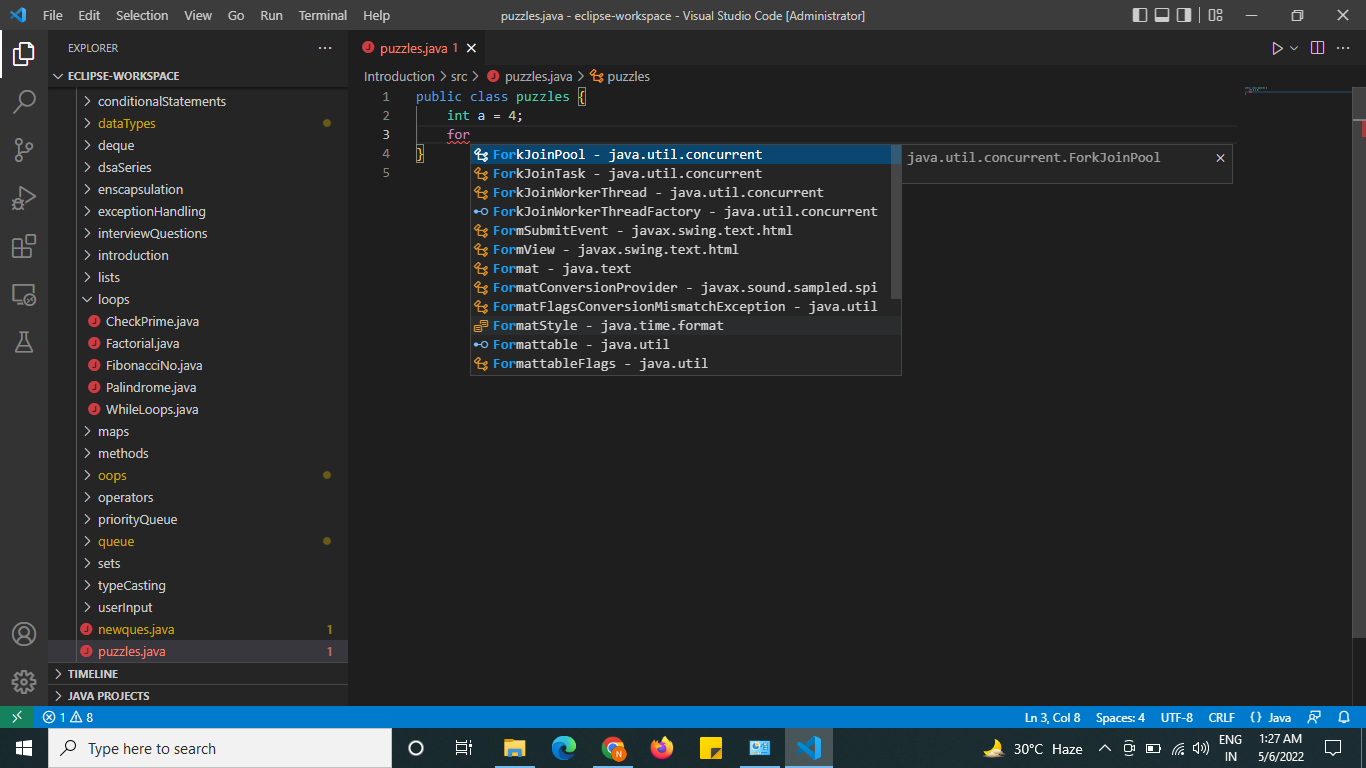The height and width of the screenshot is (768, 1366).
Task: Open src via the breadcrumb bar
Action: (x=459, y=75)
